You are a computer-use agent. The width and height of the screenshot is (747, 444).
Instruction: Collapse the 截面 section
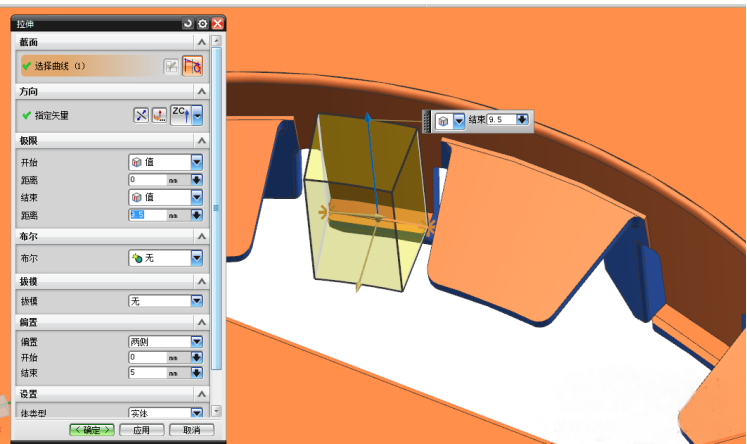click(x=202, y=42)
